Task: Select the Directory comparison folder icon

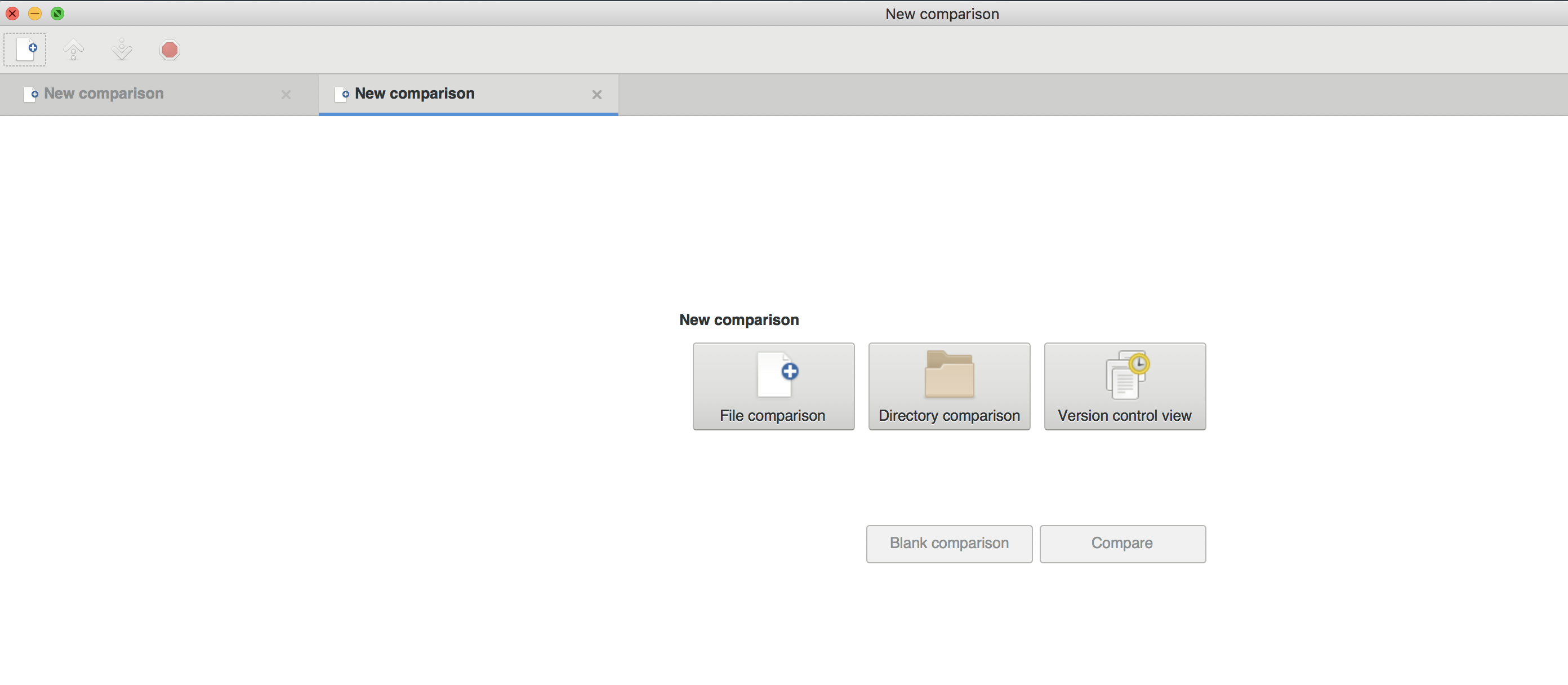Action: [948, 375]
